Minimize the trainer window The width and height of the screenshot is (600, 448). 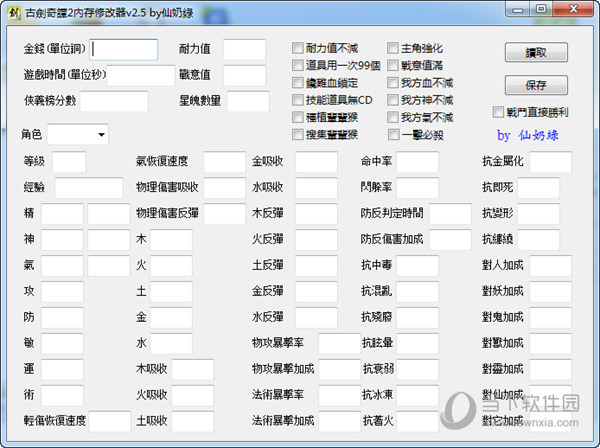click(517, 9)
